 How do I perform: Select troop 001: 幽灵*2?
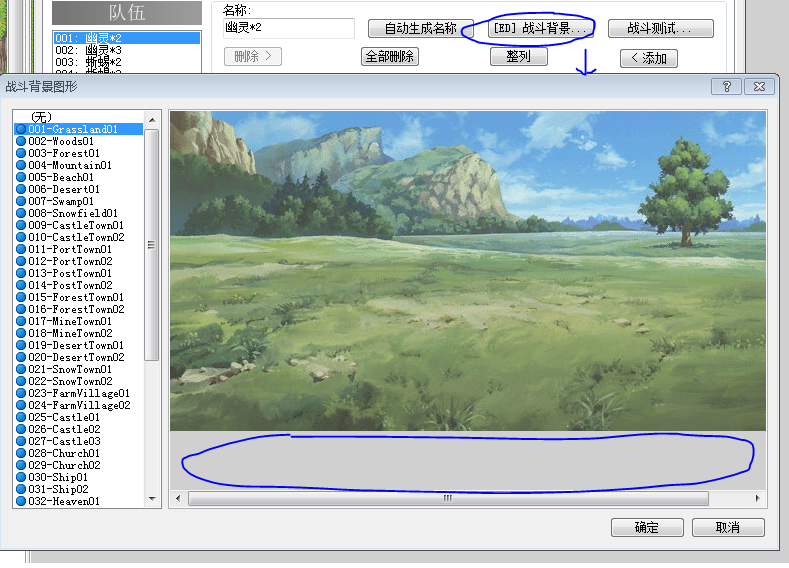(x=127, y=38)
